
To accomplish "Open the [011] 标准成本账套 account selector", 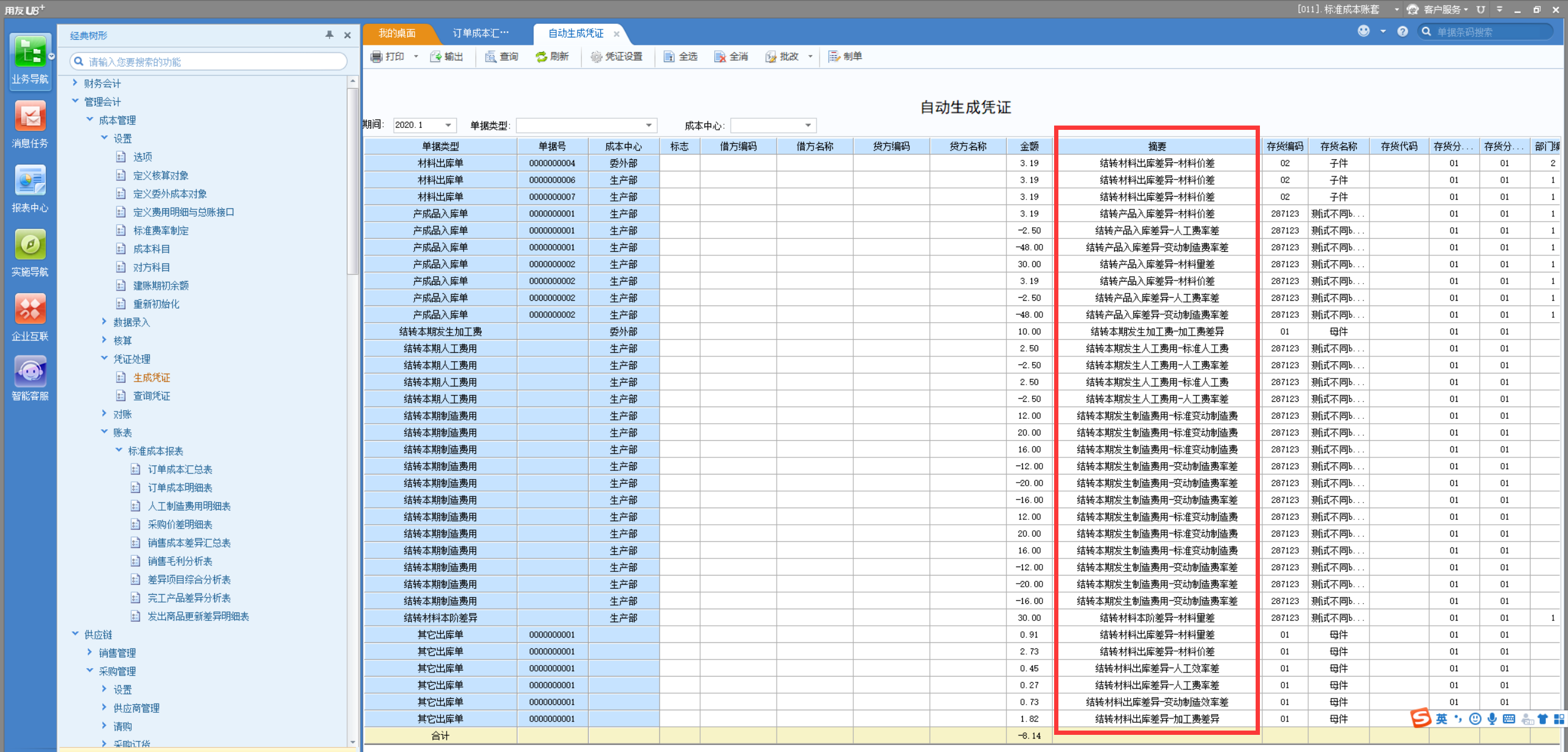I will click(1347, 10).
